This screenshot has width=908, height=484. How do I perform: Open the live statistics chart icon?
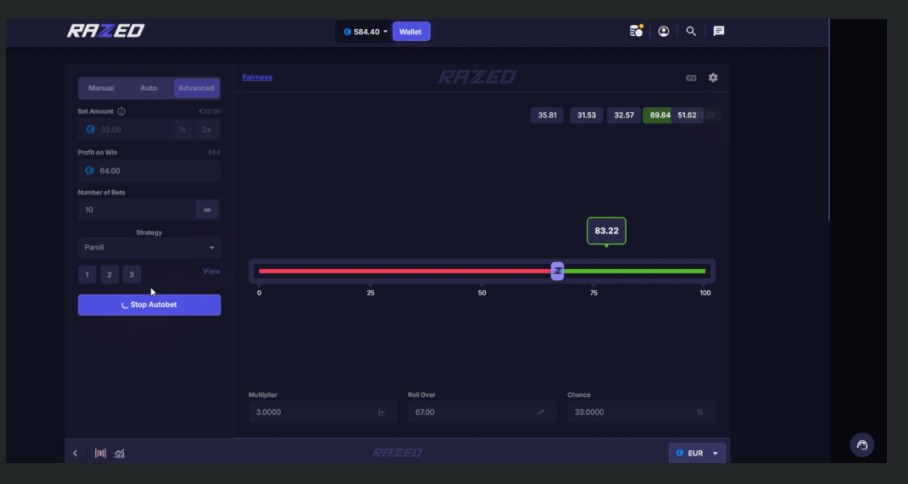(120, 453)
